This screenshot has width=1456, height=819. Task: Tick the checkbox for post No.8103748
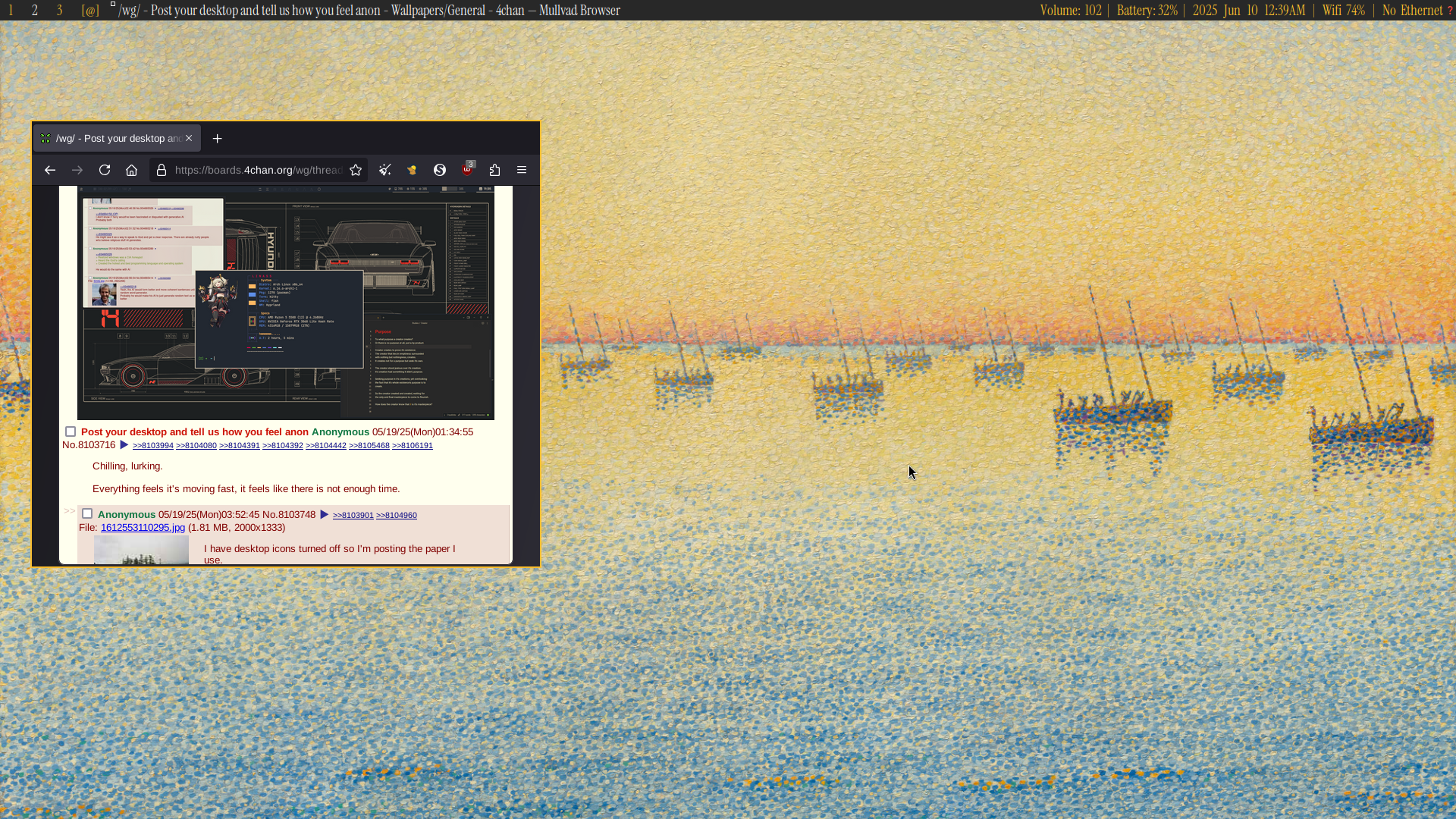pos(87,513)
